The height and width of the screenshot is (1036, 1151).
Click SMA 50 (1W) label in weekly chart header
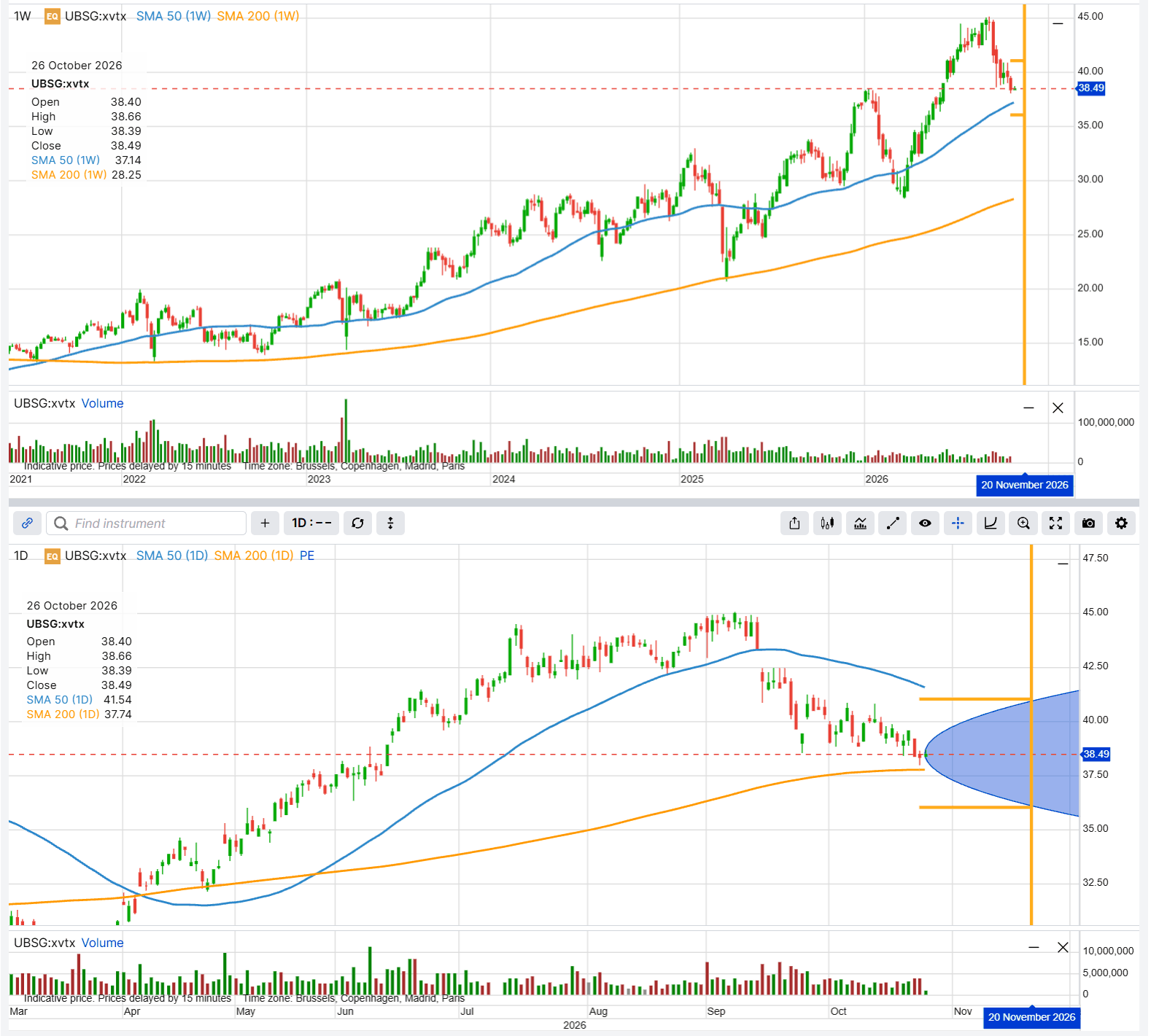click(174, 16)
